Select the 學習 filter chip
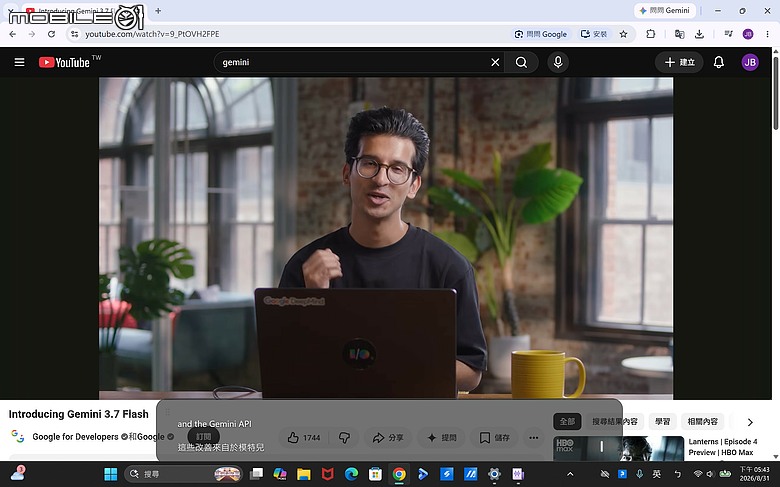This screenshot has height=487, width=780. (662, 422)
